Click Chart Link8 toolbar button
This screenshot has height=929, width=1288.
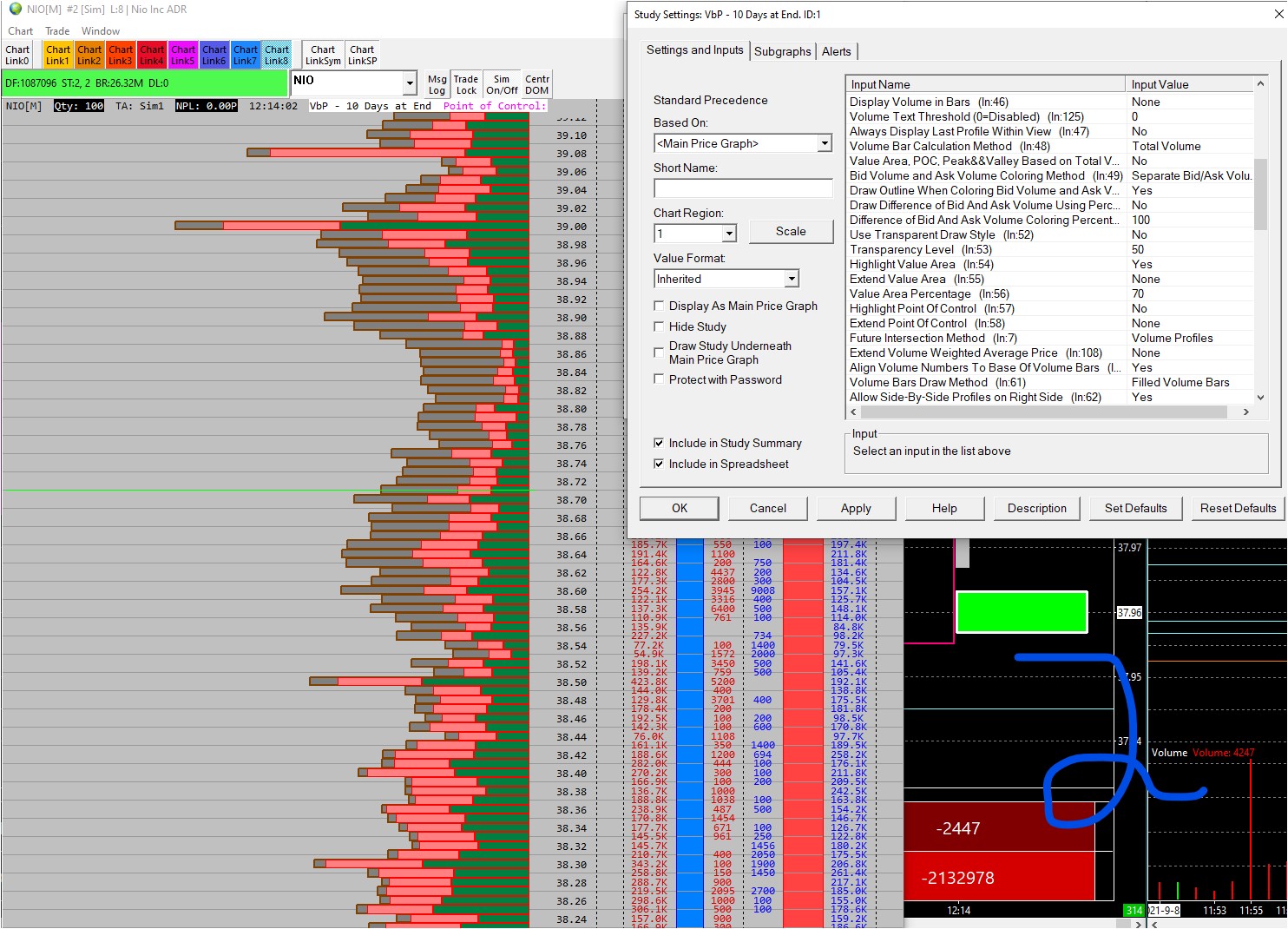(x=277, y=55)
